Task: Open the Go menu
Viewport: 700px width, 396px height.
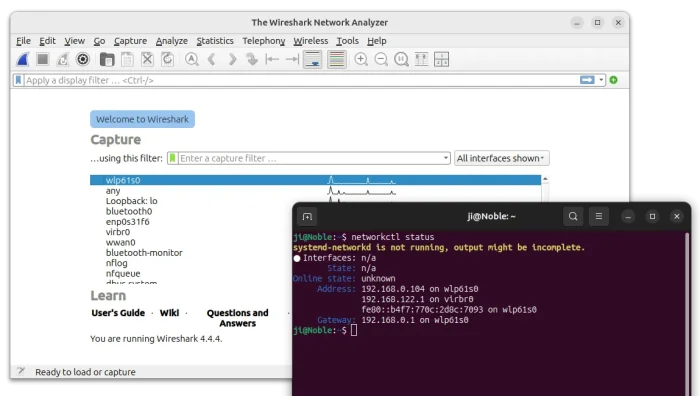Action: 99,41
